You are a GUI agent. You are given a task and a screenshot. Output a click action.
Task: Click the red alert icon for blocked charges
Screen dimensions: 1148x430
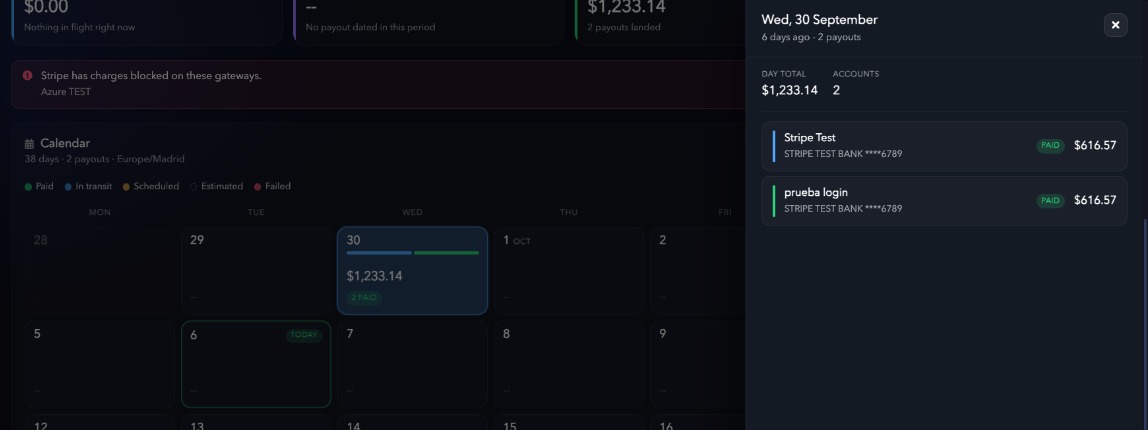[28, 75]
